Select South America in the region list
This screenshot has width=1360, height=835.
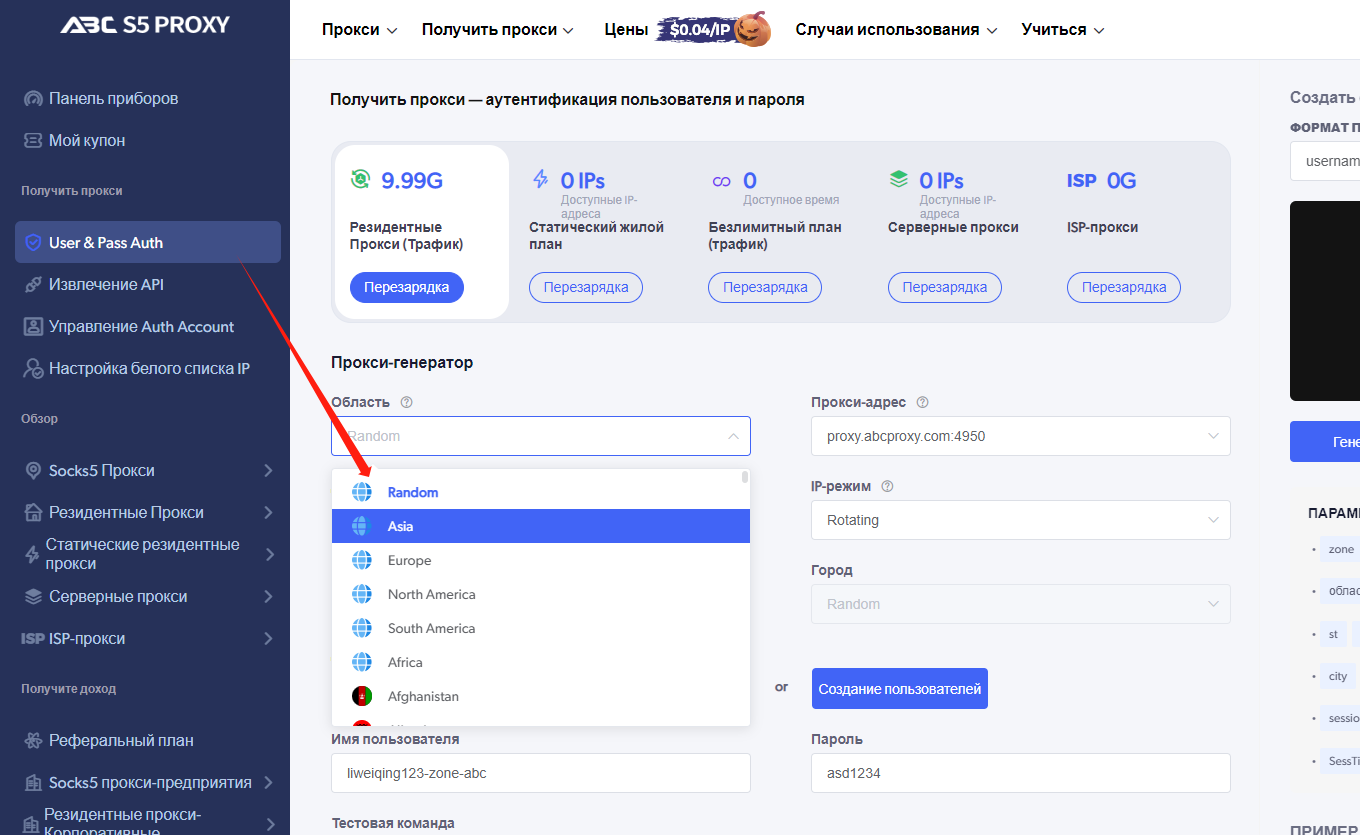pyautogui.click(x=541, y=628)
